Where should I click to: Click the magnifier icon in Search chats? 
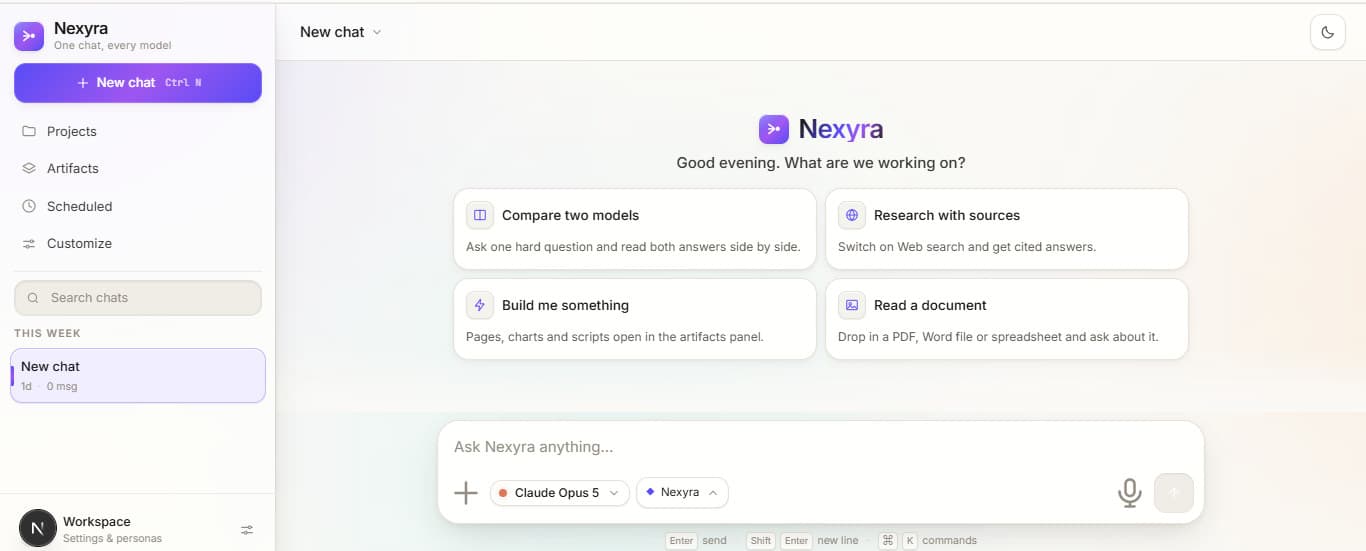[x=33, y=298]
